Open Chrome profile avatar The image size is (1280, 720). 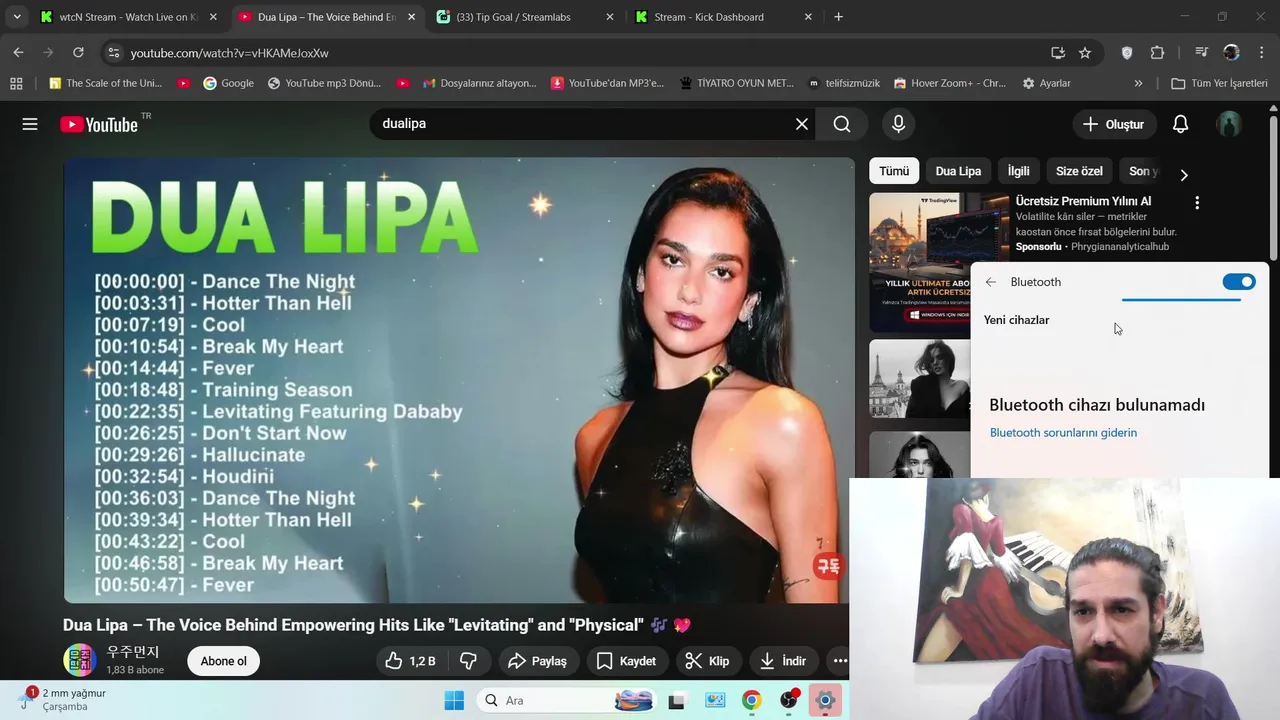[1231, 52]
